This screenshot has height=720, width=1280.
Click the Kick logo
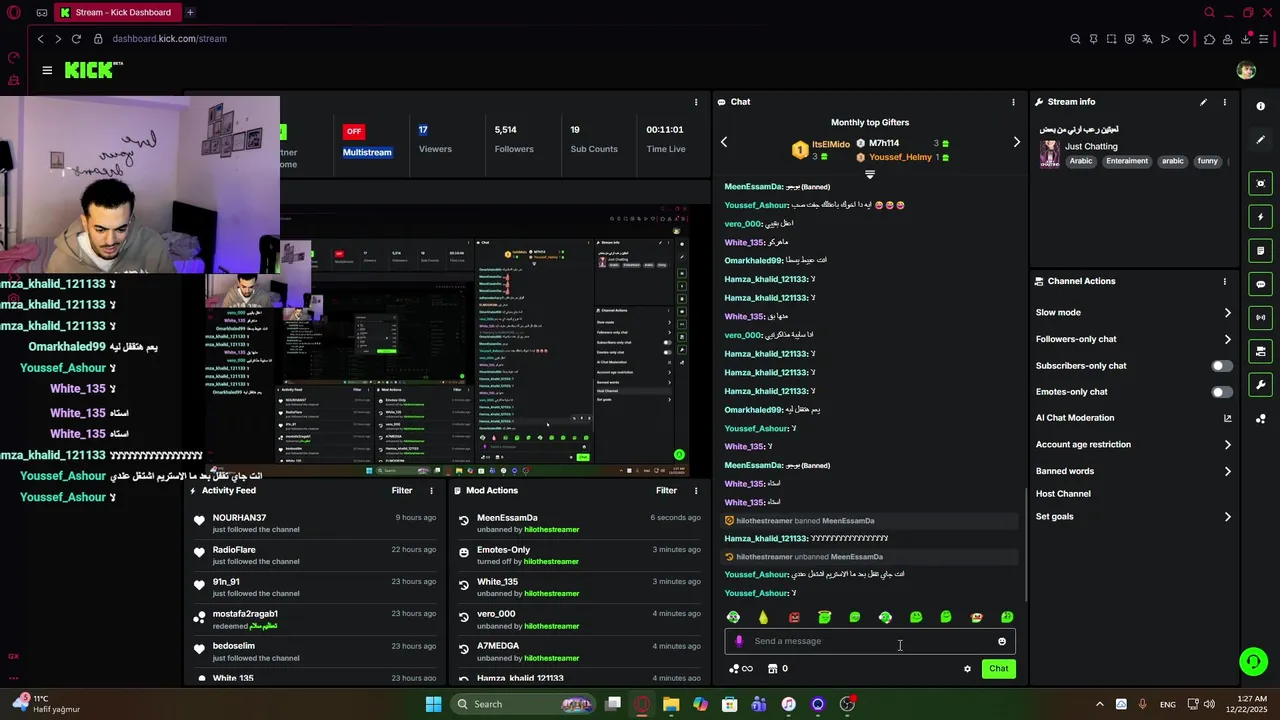pyautogui.click(x=93, y=70)
